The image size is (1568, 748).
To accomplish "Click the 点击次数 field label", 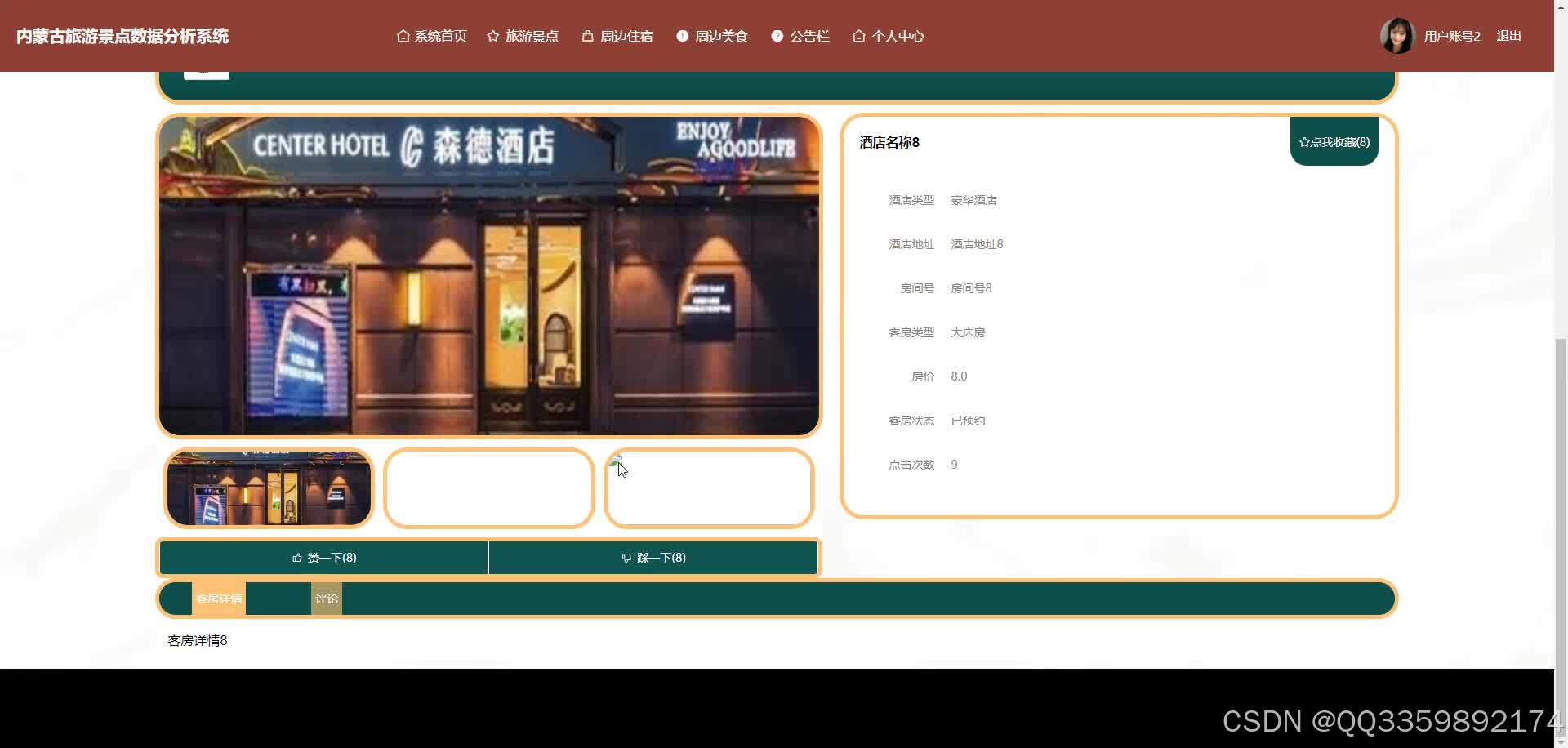I will (x=911, y=465).
